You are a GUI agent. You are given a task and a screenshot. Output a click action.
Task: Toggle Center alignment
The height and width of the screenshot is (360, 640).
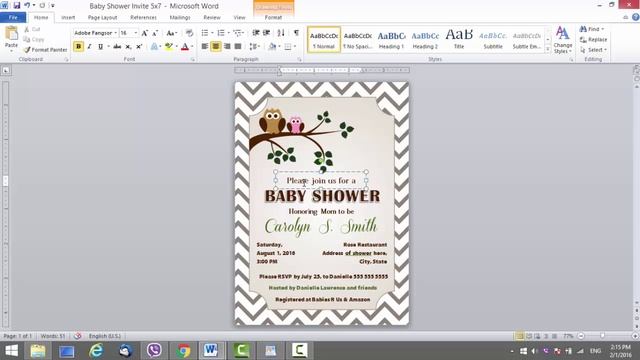click(x=216, y=47)
